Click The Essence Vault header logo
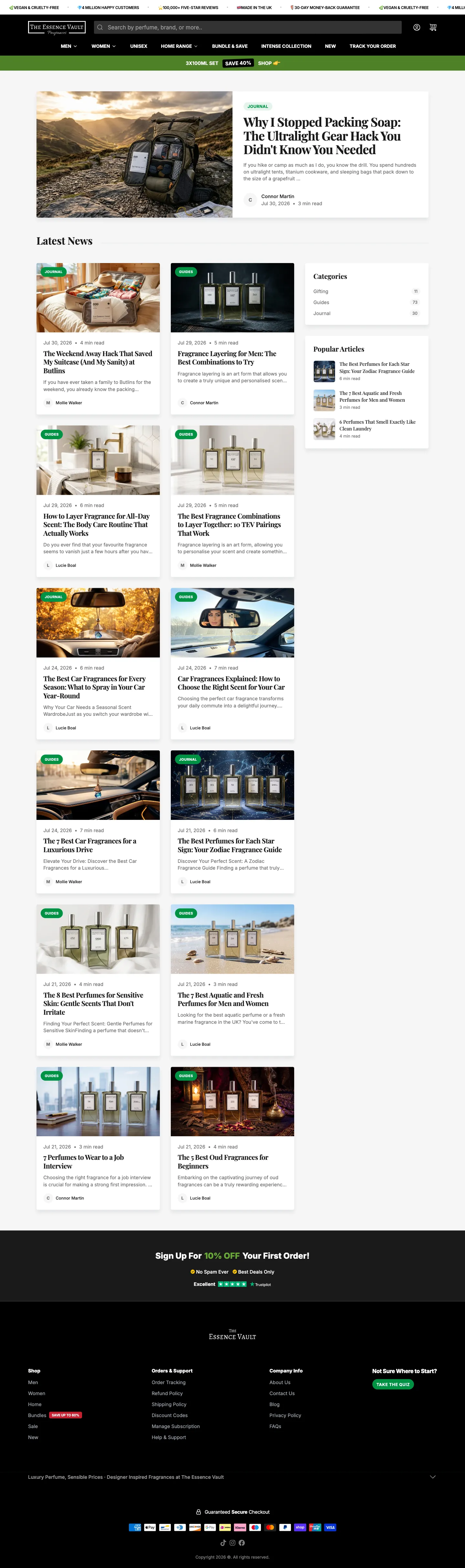 (x=57, y=27)
